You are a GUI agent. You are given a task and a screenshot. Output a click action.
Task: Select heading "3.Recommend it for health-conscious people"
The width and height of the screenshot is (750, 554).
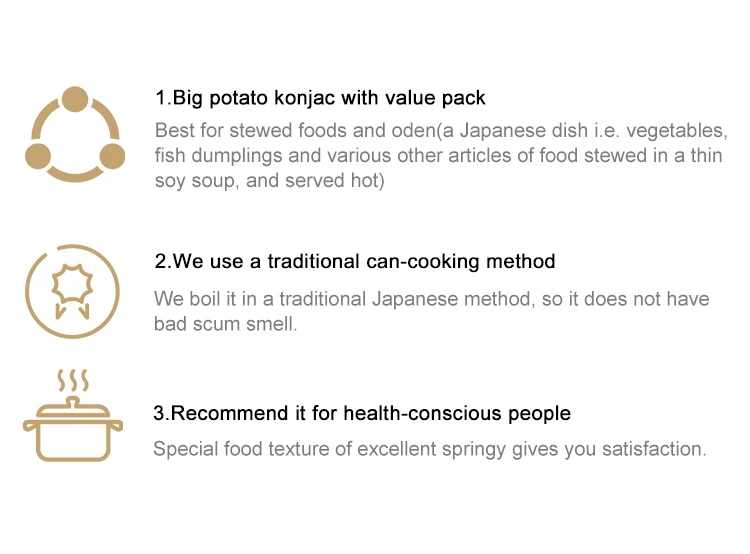[x=362, y=412]
